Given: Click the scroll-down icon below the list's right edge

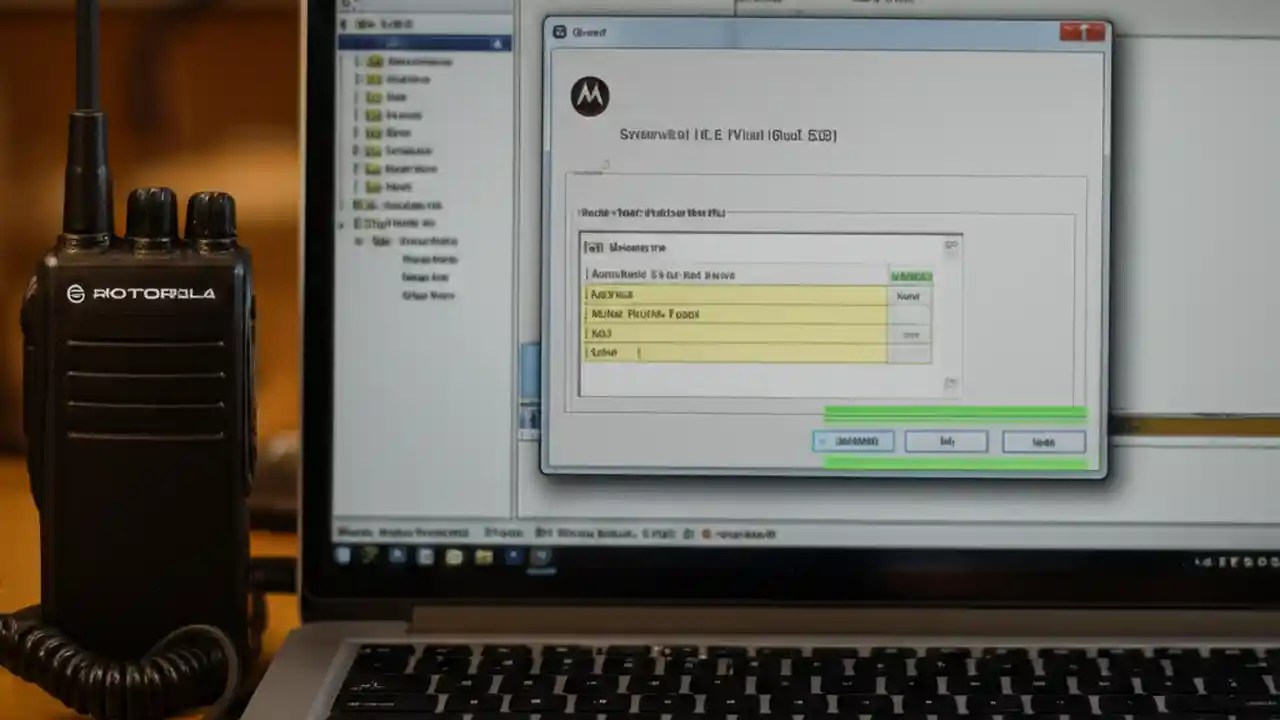Looking at the screenshot, I should pyautogui.click(x=951, y=384).
